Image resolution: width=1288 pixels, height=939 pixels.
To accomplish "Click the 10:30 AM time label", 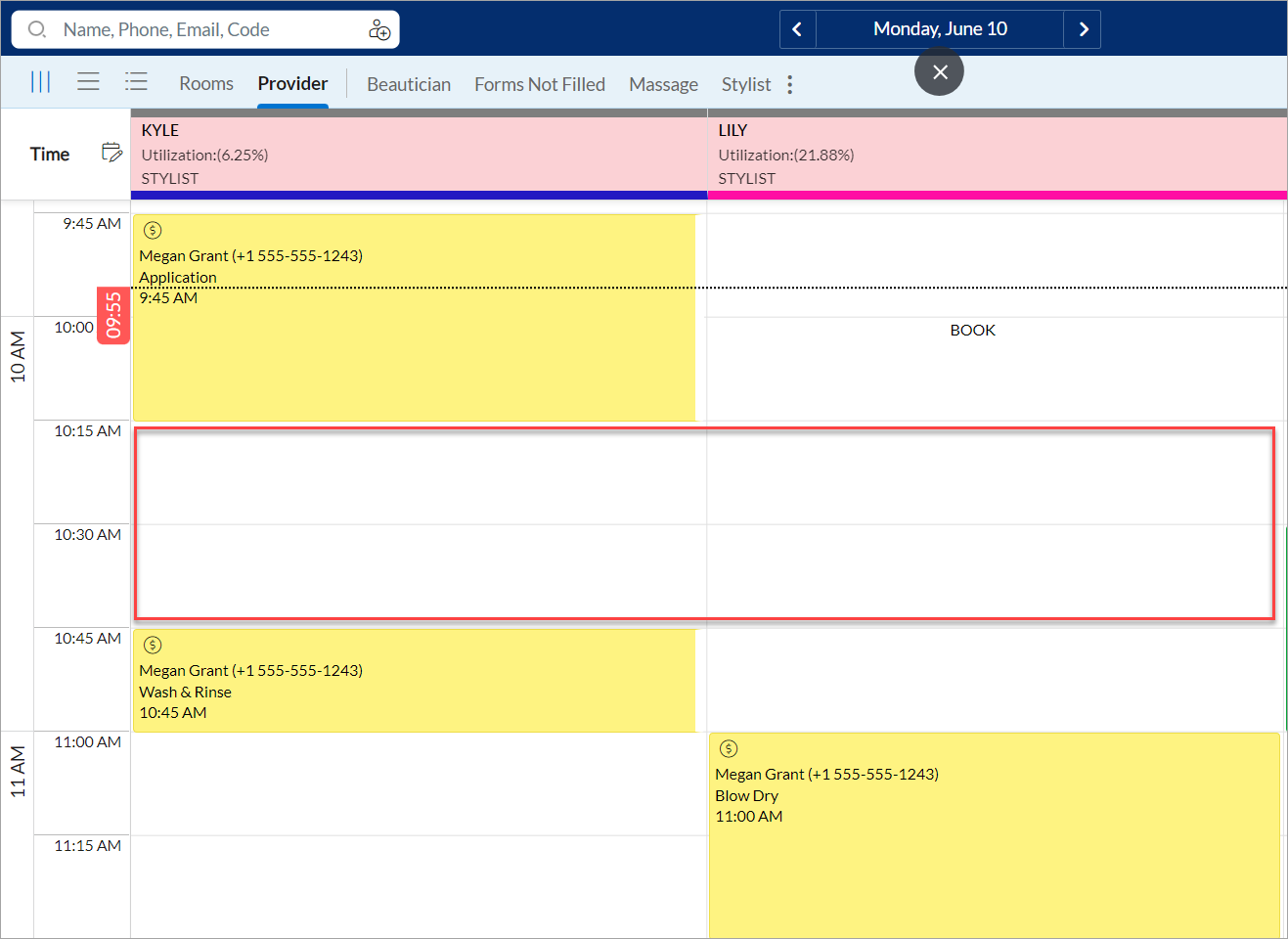I will click(88, 535).
